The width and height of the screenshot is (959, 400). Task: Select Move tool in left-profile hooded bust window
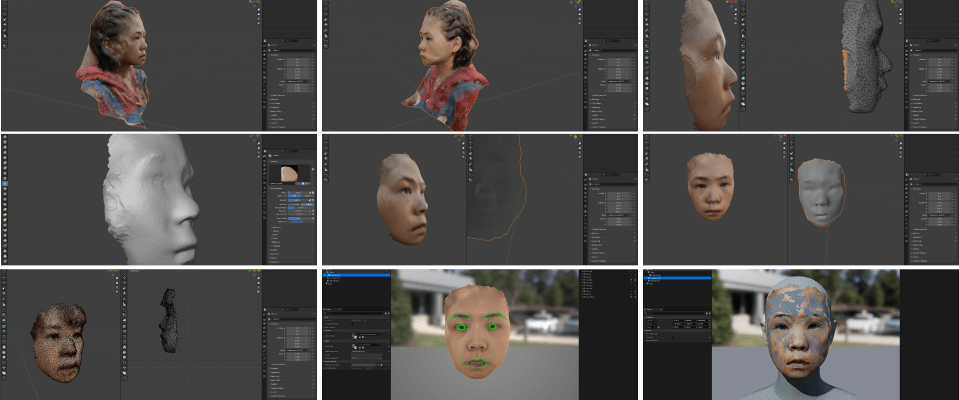pos(326,9)
